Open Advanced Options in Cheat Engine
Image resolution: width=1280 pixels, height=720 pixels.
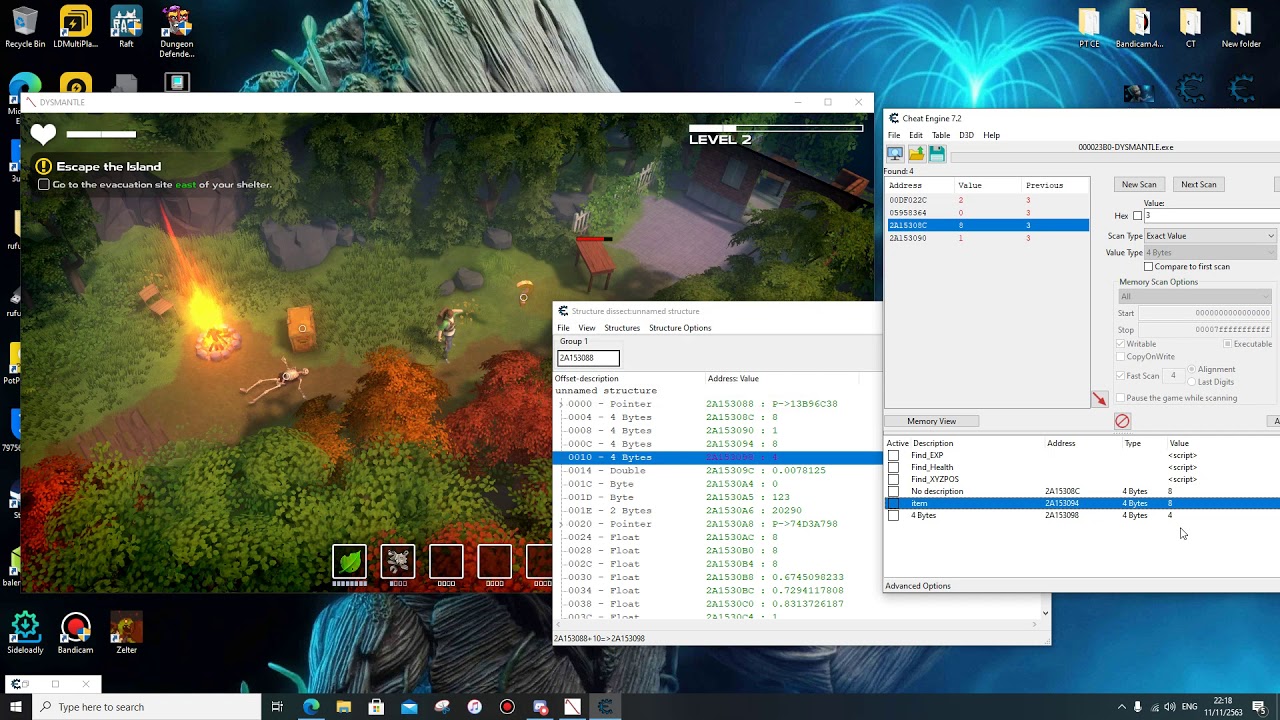coord(918,586)
